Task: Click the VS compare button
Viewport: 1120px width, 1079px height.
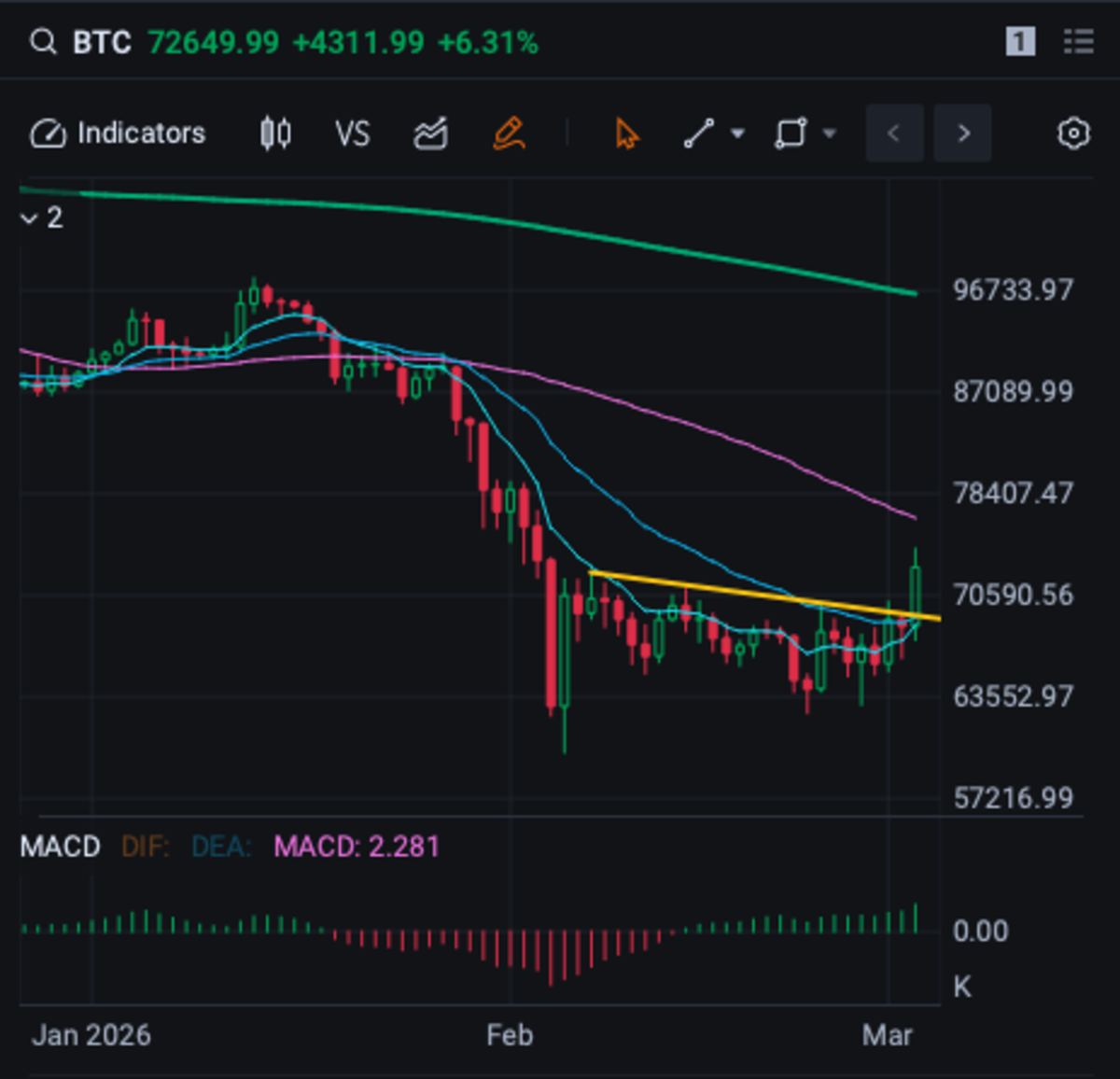Action: [x=352, y=134]
